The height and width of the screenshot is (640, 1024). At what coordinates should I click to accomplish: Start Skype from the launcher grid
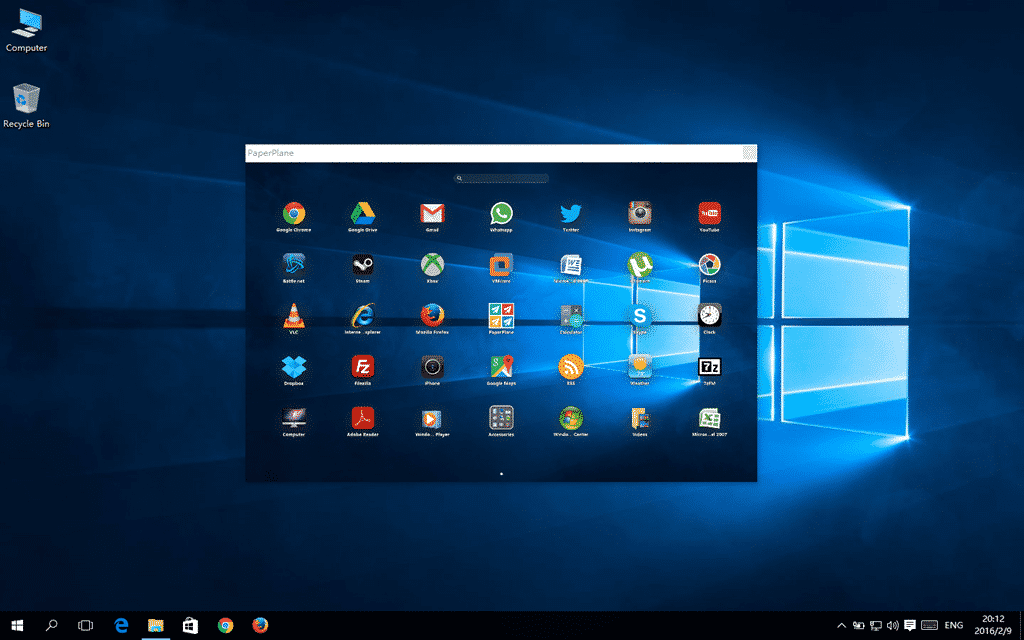[x=640, y=316]
